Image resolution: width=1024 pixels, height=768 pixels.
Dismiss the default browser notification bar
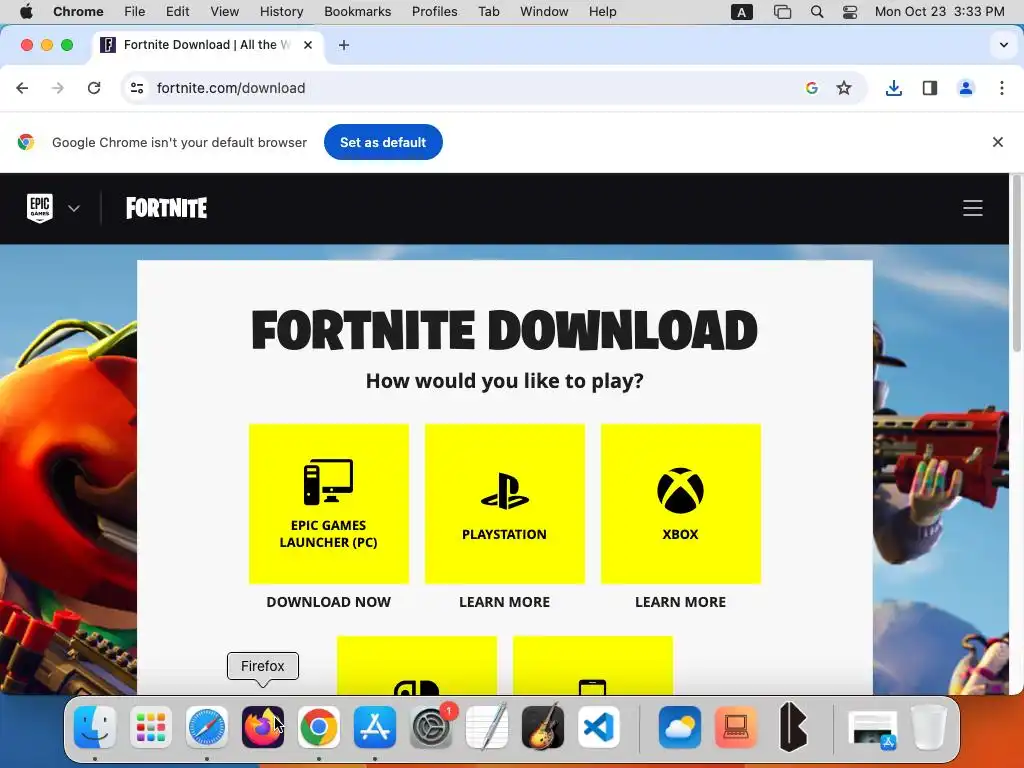(997, 142)
